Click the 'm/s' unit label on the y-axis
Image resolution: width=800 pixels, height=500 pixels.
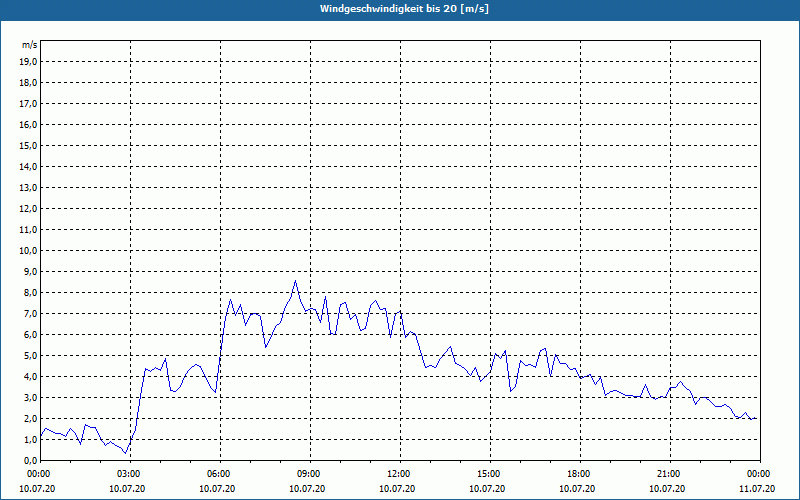tap(30, 45)
